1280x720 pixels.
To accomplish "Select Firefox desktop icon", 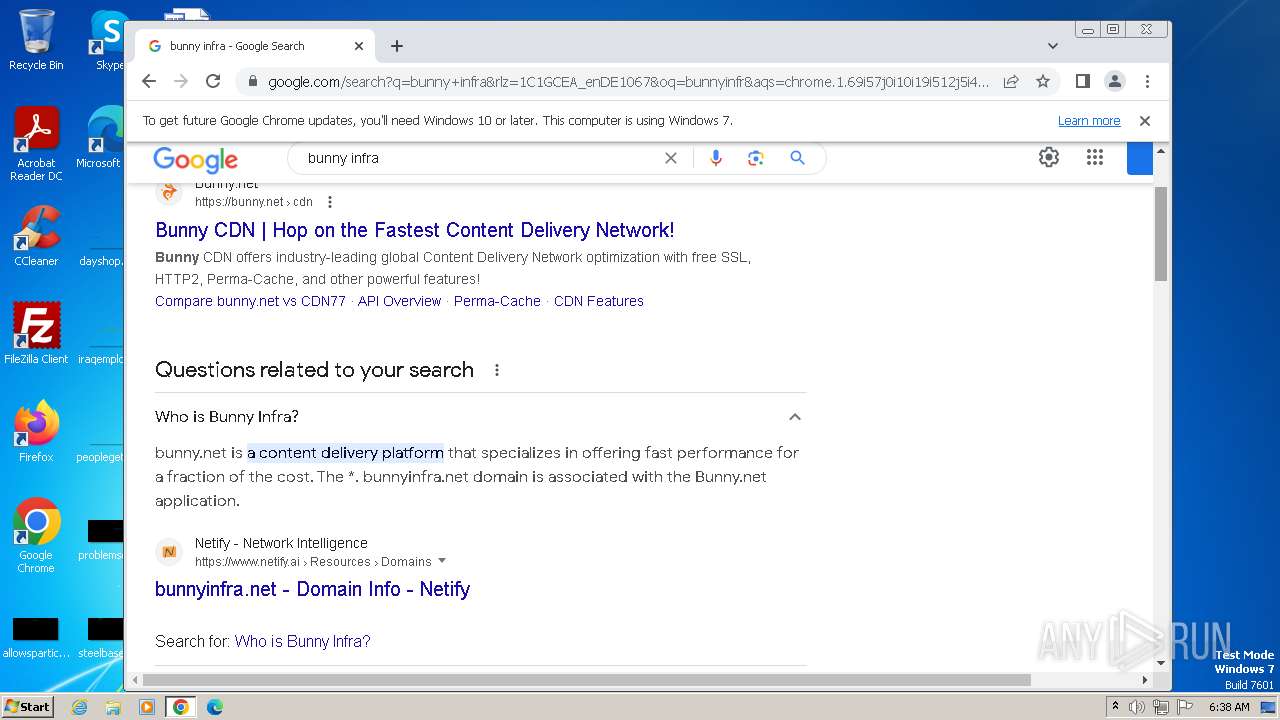I will click(36, 432).
